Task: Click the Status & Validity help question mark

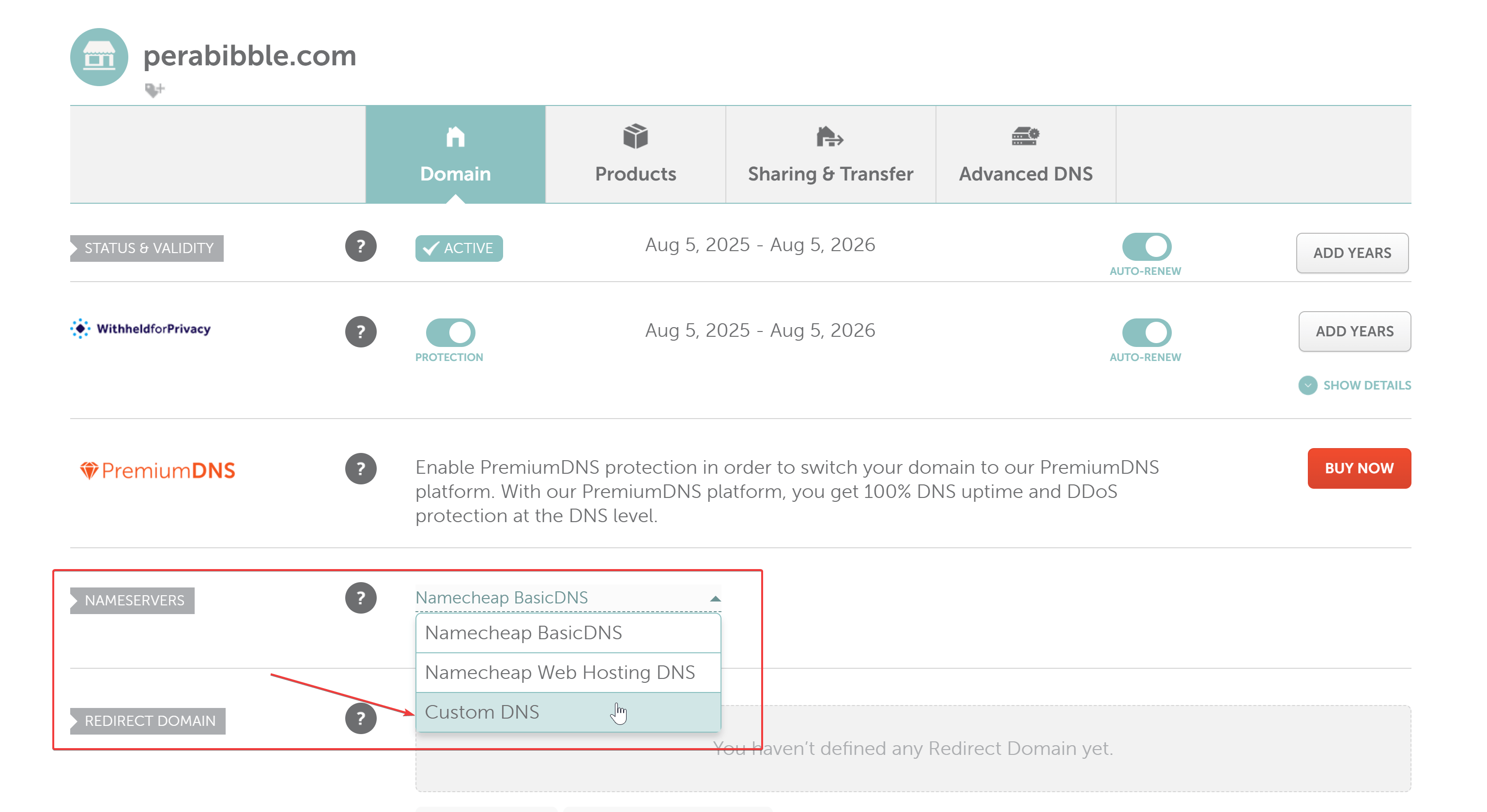Action: 360,246
